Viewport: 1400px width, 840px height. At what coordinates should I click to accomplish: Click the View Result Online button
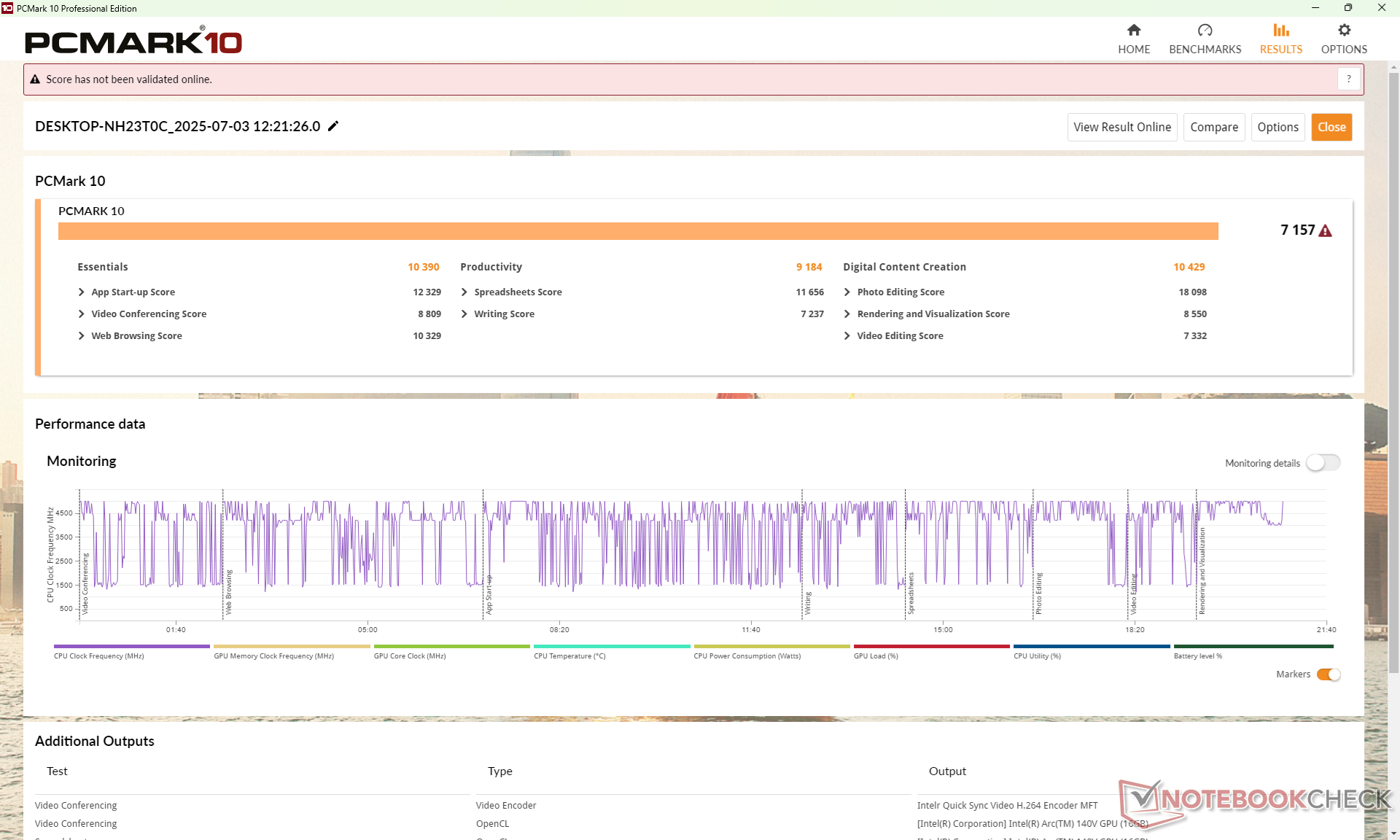(1121, 127)
